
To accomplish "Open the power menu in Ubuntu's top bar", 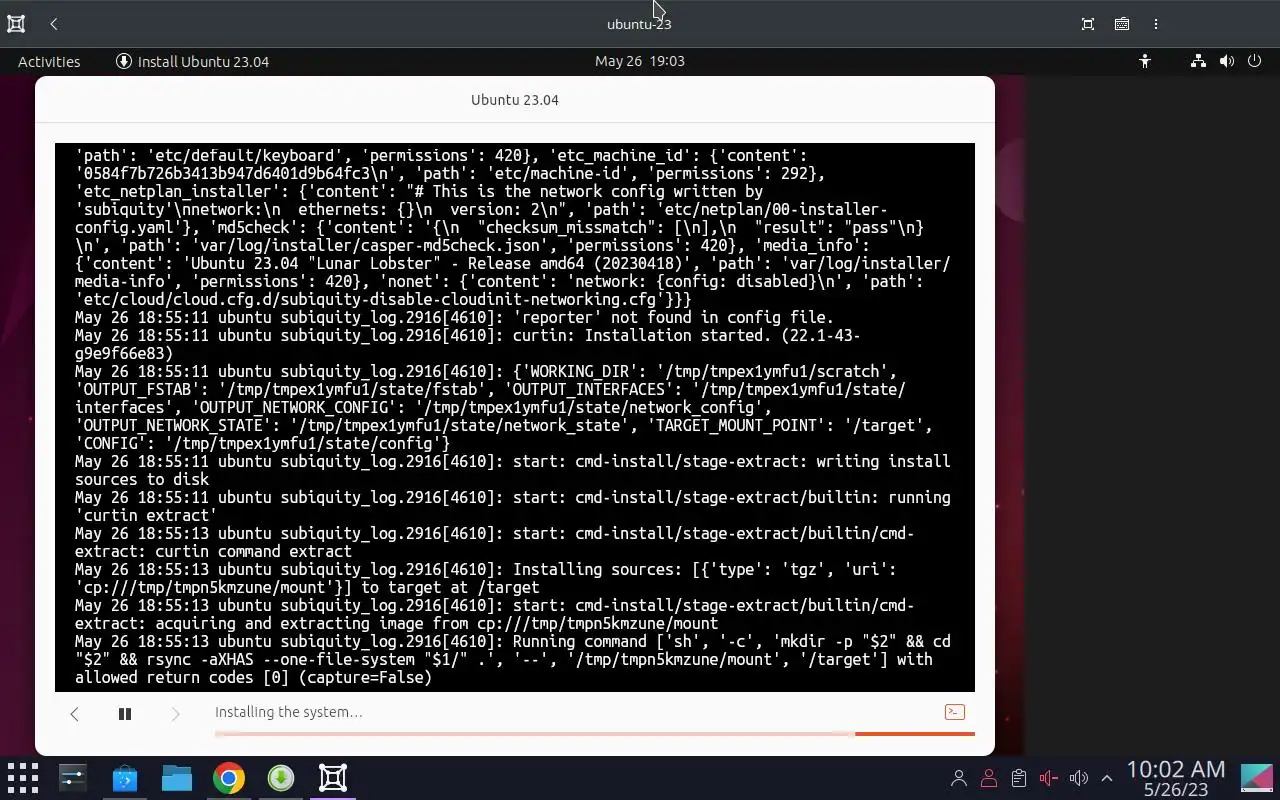I will [x=1255, y=61].
